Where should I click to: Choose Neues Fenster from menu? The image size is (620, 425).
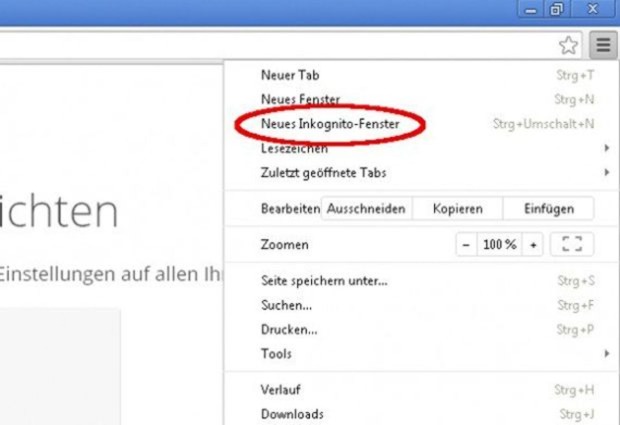pyautogui.click(x=421, y=99)
